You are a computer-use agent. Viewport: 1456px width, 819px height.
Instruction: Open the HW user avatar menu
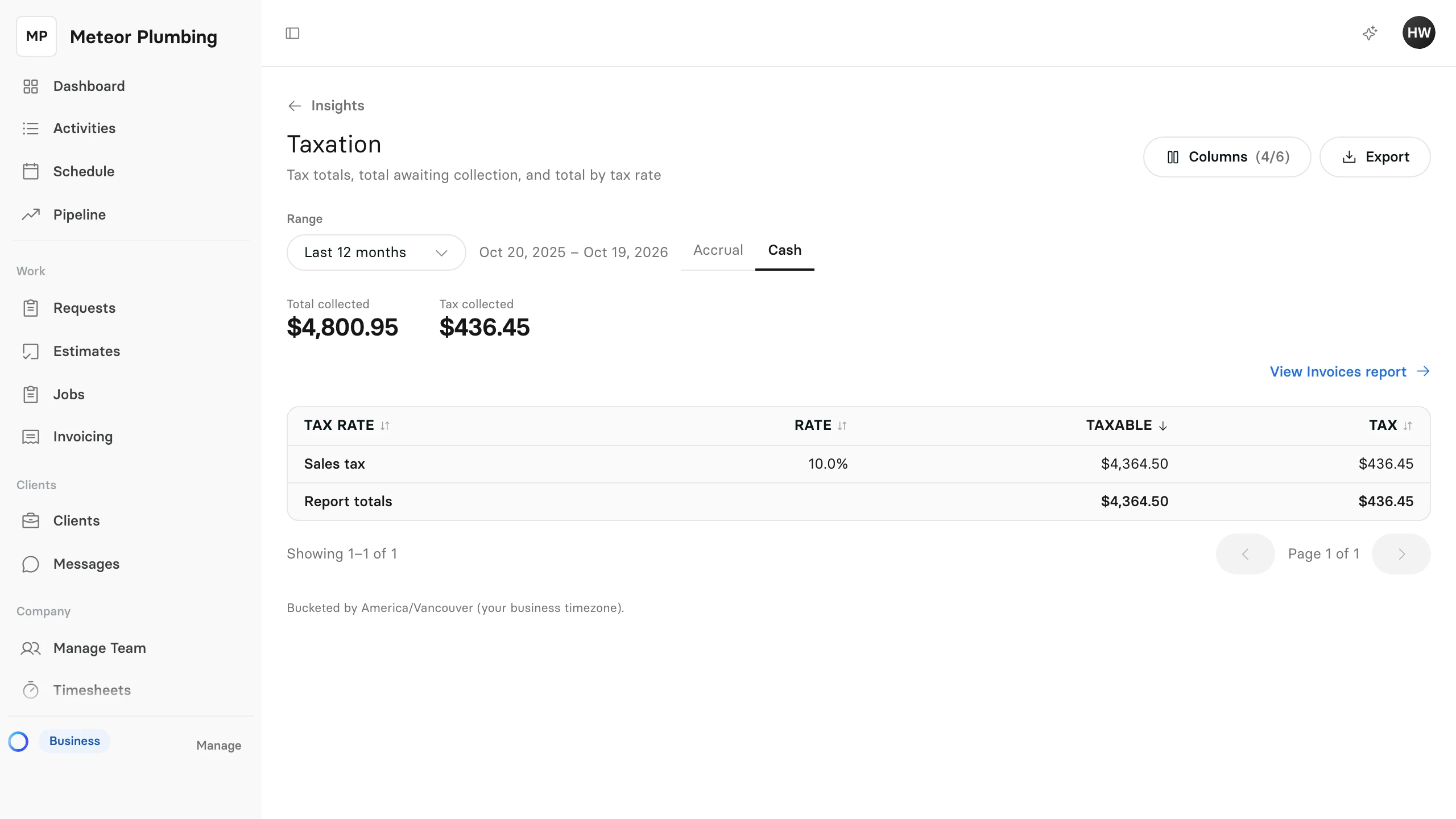pyautogui.click(x=1418, y=32)
